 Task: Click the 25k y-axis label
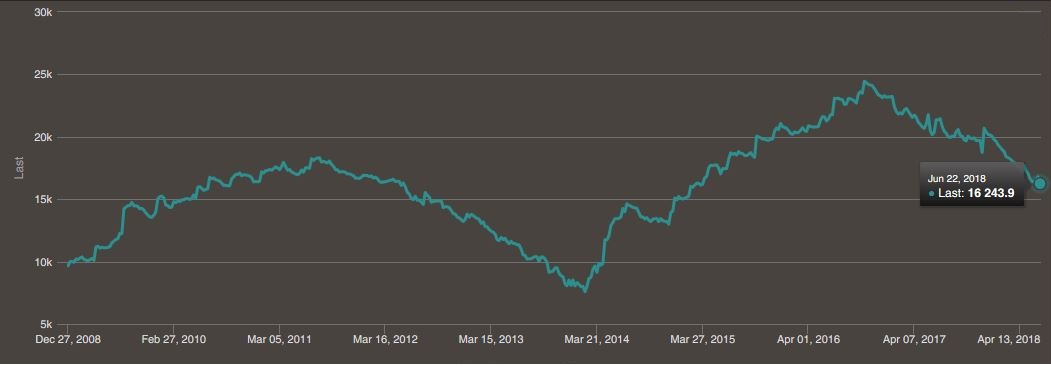click(44, 74)
